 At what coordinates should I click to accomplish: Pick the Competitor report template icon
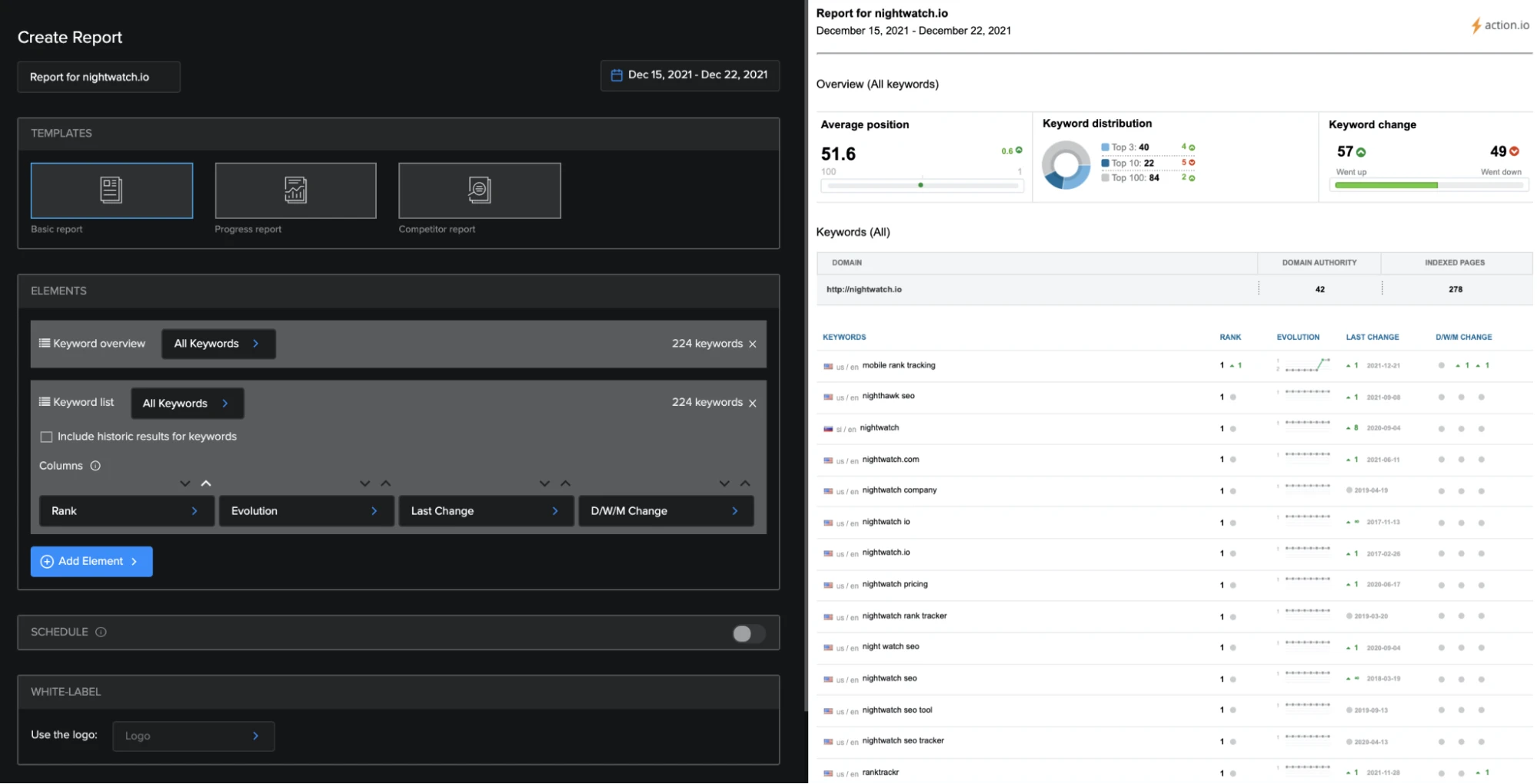[x=479, y=190]
